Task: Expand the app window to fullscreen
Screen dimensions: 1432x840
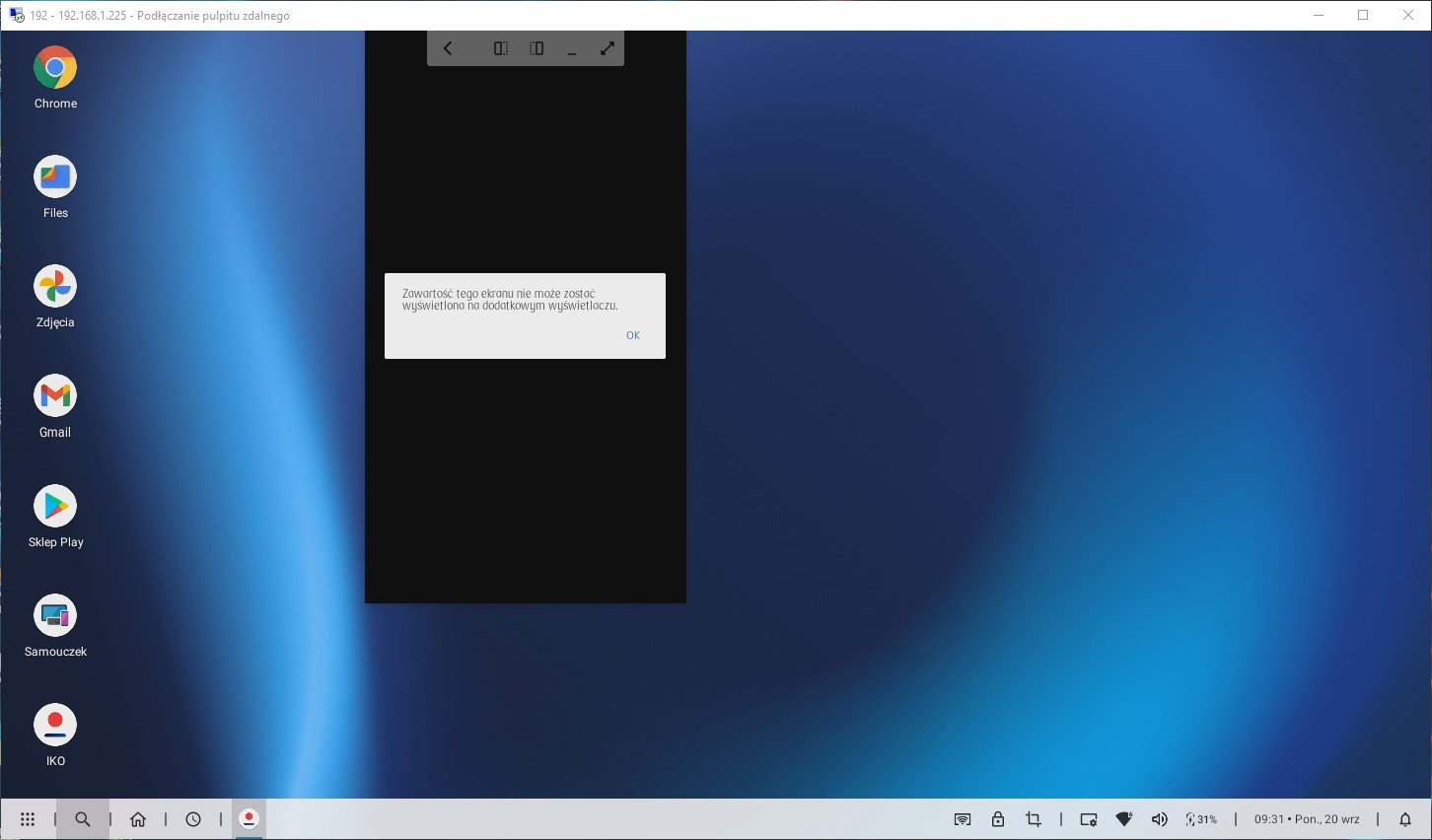Action: pos(608,48)
